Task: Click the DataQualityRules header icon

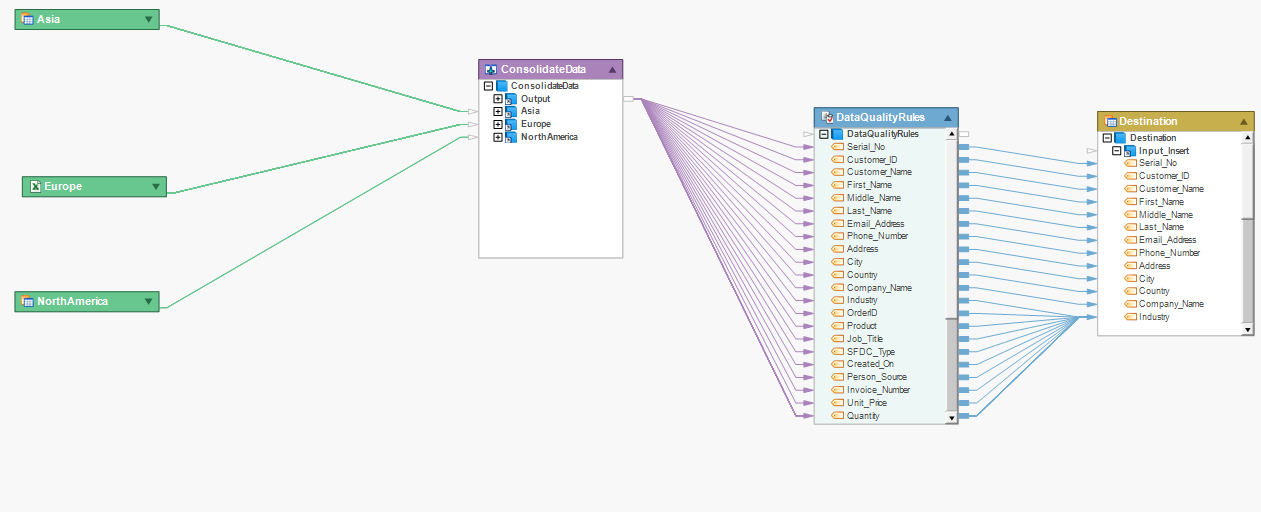Action: 827,118
